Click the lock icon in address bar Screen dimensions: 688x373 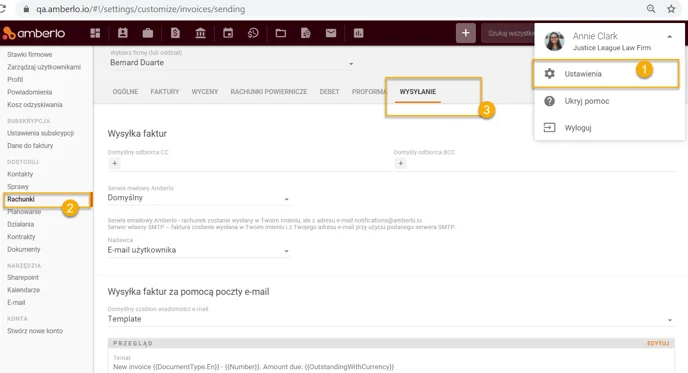pyautogui.click(x=26, y=9)
